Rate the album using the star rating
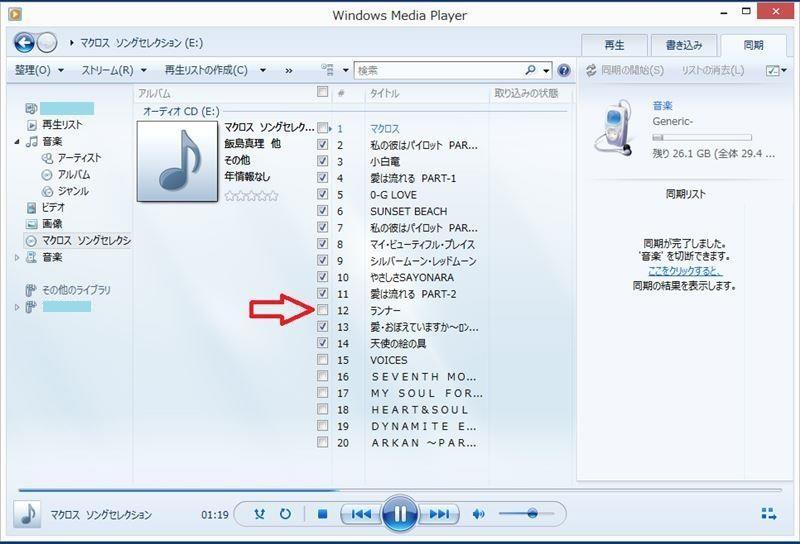The height and width of the screenshot is (544, 800). (x=252, y=195)
